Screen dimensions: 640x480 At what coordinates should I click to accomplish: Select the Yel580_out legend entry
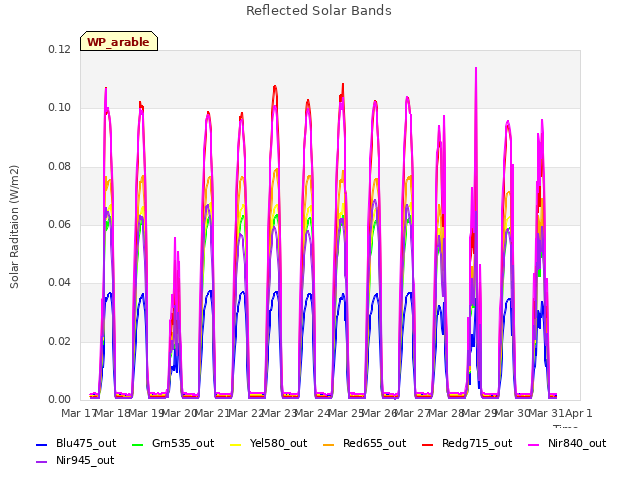[x=269, y=444]
